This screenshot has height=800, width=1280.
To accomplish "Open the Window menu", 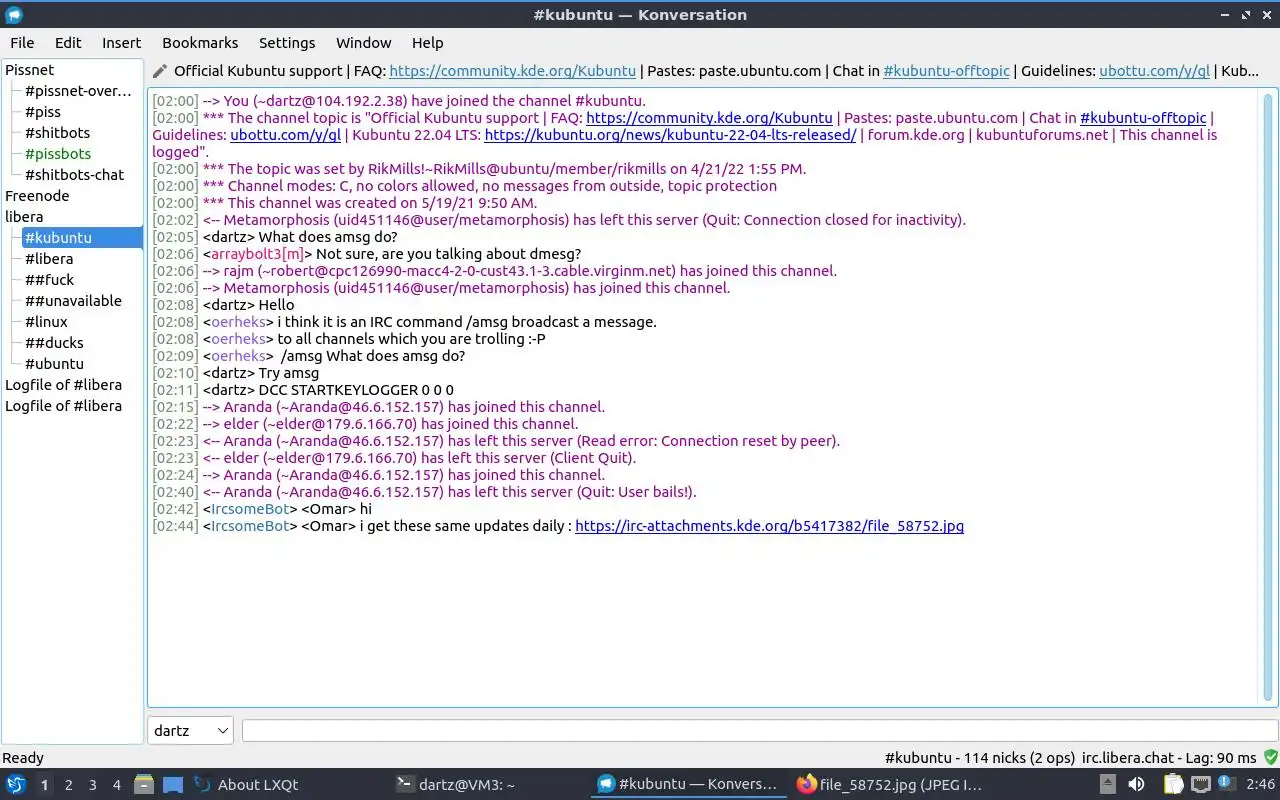I will coord(363,43).
